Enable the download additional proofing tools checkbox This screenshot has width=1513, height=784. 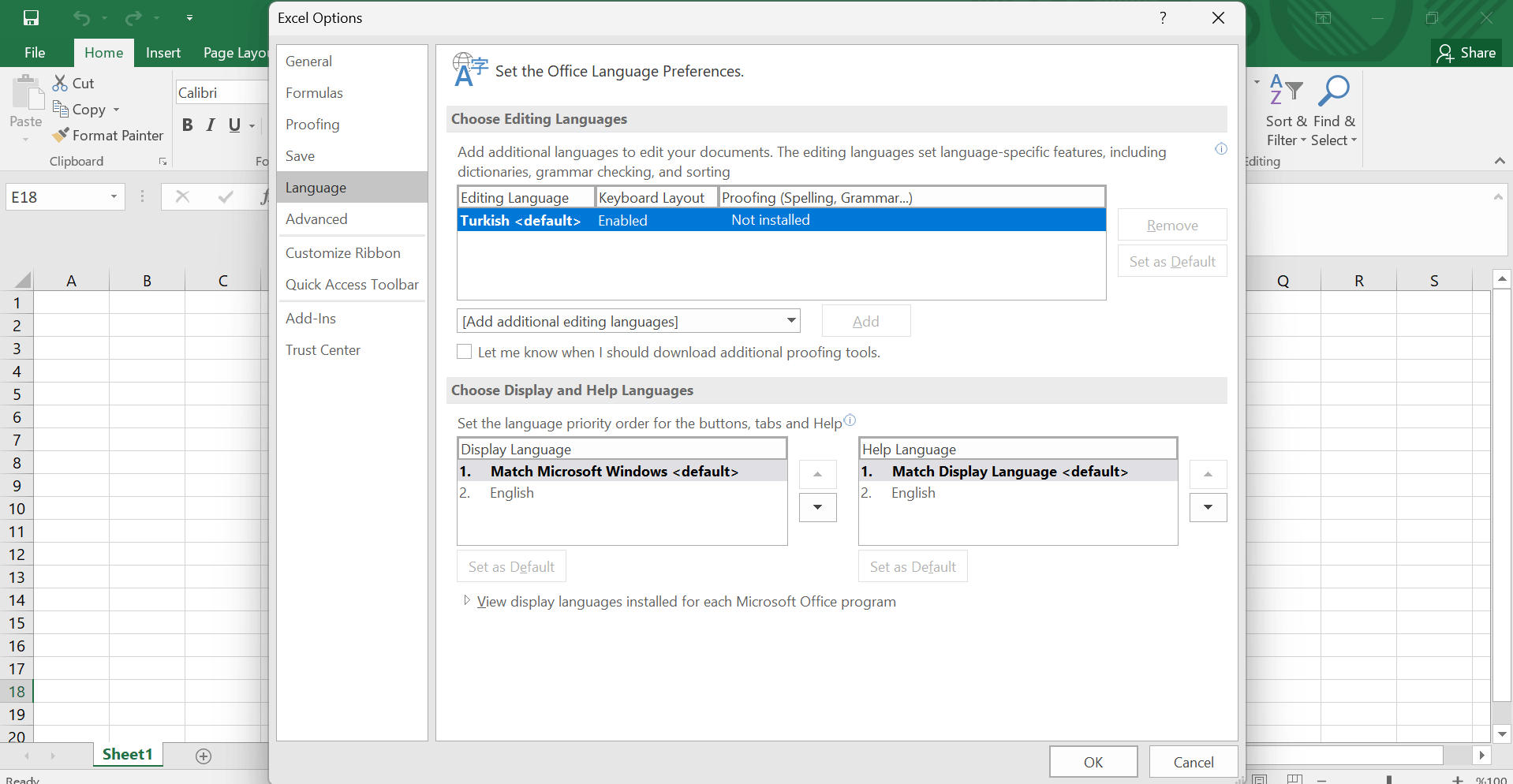pyautogui.click(x=465, y=352)
